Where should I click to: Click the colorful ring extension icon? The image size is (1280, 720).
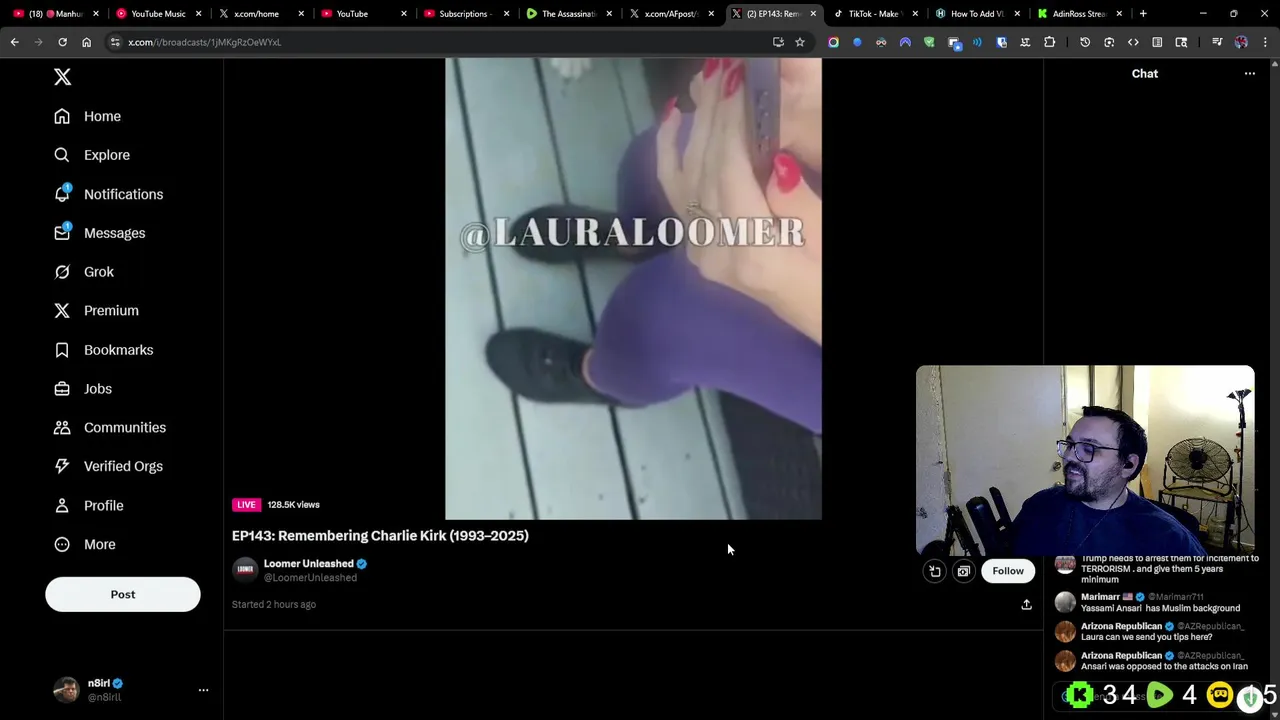[x=833, y=42]
